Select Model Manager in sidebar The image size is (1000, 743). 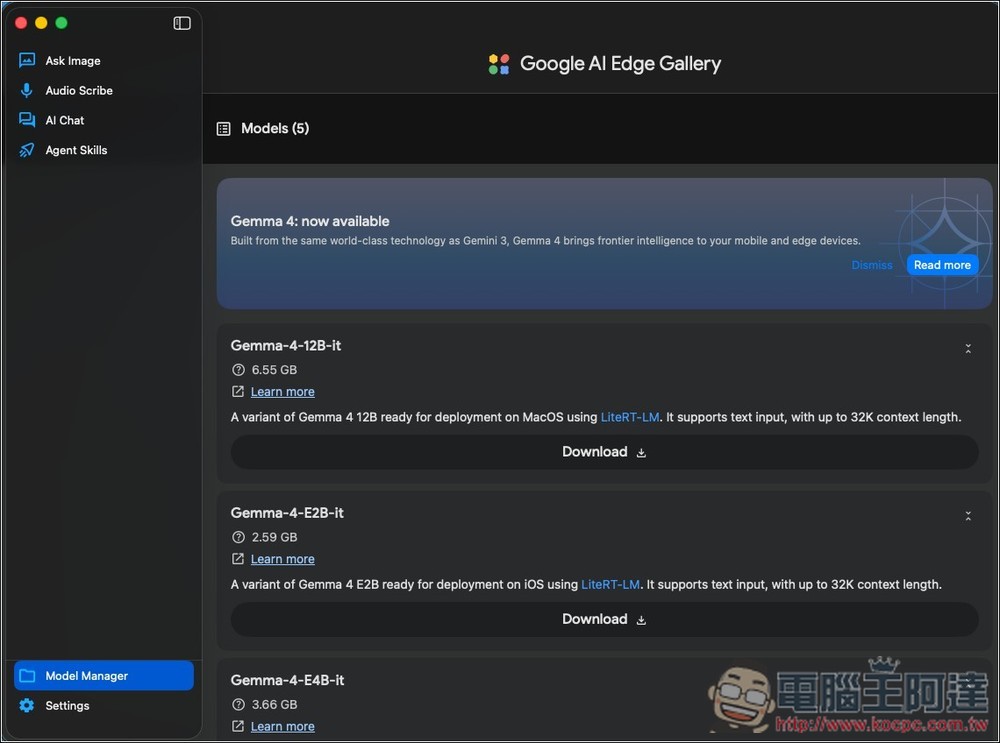click(x=103, y=675)
